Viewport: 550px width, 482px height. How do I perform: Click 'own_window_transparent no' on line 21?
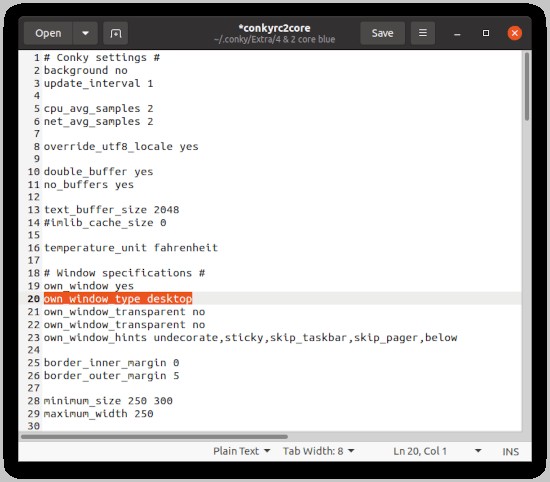125,312
